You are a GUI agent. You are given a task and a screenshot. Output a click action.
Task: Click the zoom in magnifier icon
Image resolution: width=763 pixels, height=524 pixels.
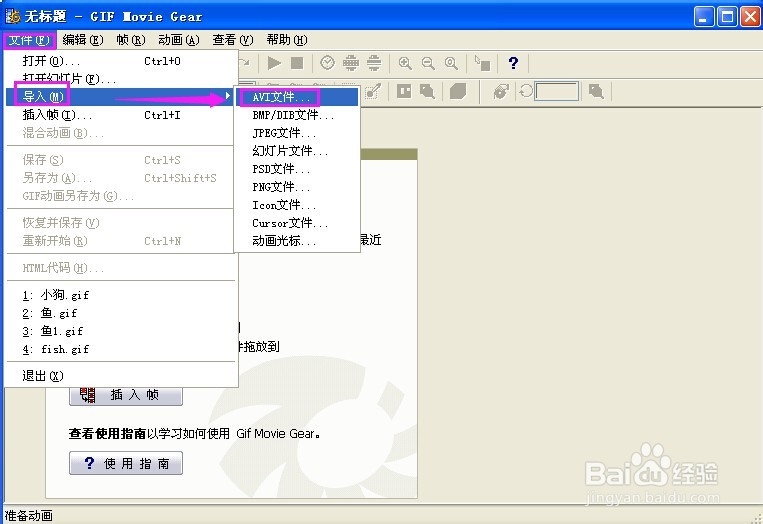[405, 63]
